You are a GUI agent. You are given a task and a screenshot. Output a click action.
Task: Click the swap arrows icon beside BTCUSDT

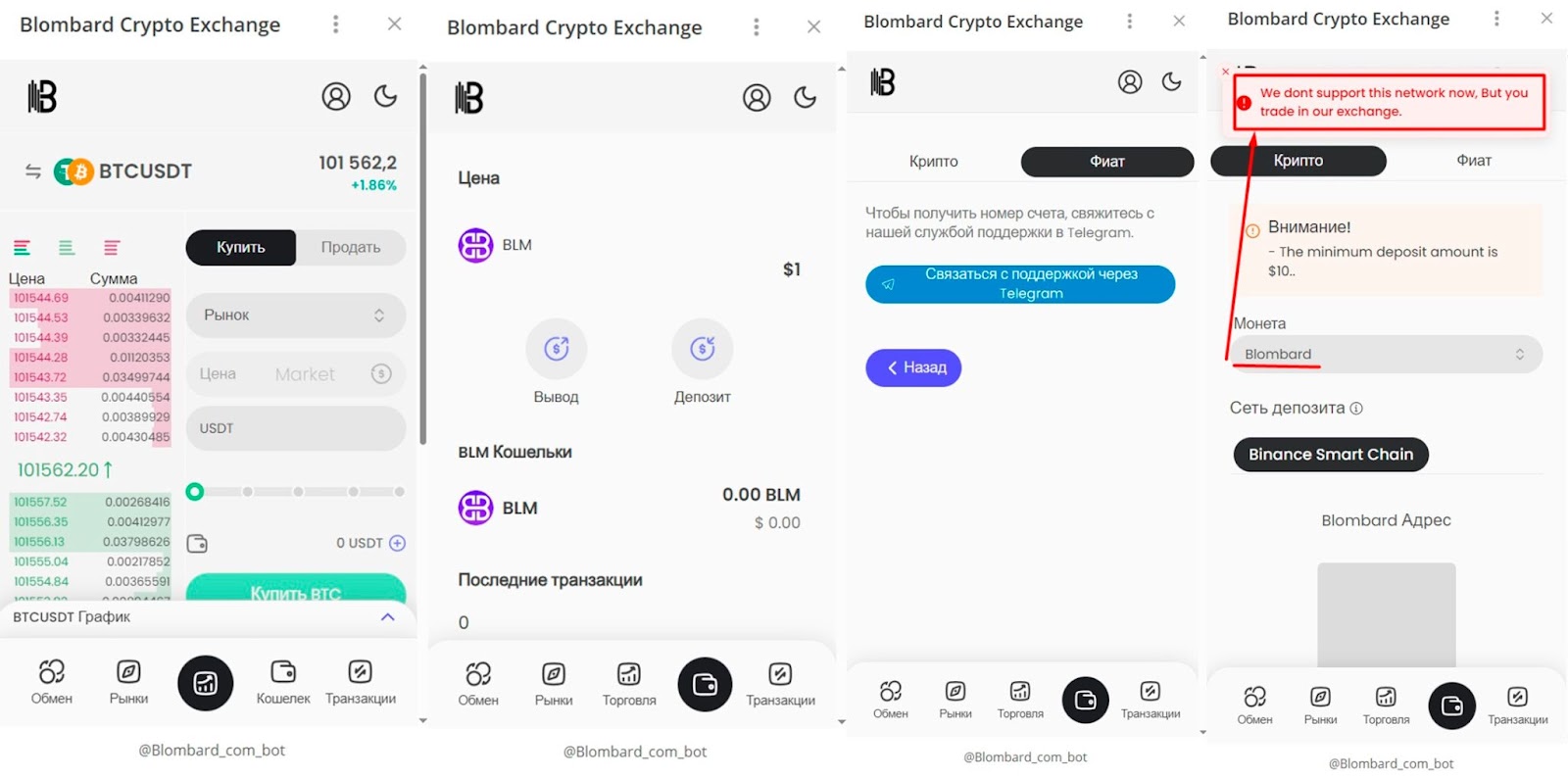click(33, 171)
